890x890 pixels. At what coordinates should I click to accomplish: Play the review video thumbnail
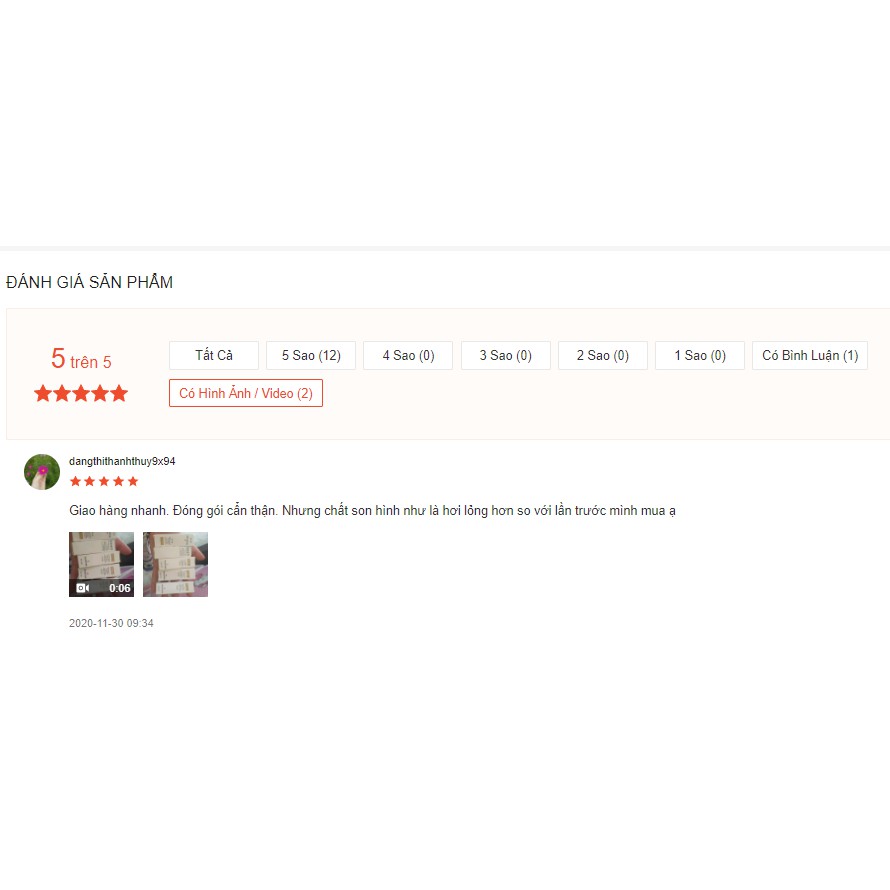[101, 563]
